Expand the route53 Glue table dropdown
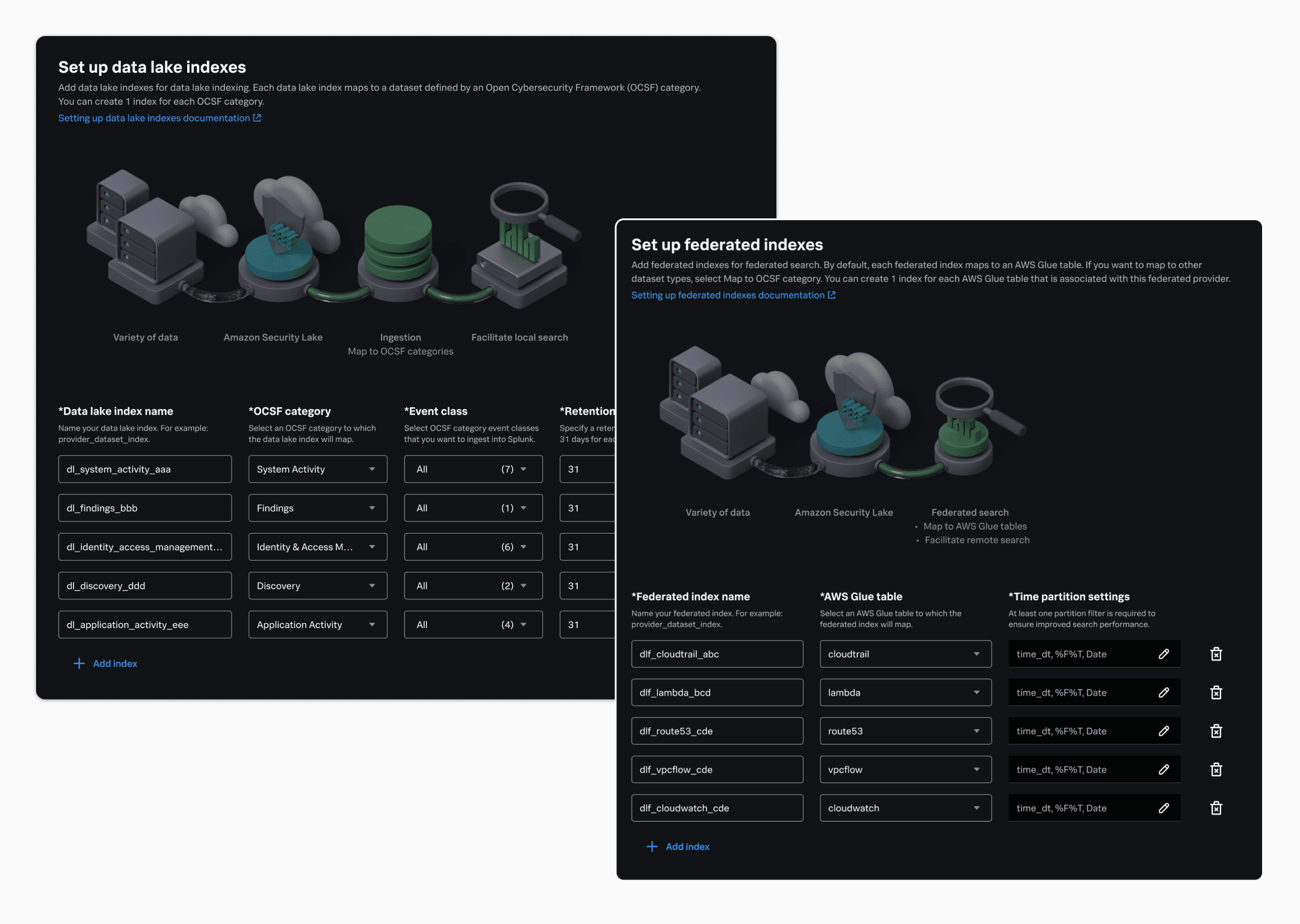 click(x=905, y=731)
